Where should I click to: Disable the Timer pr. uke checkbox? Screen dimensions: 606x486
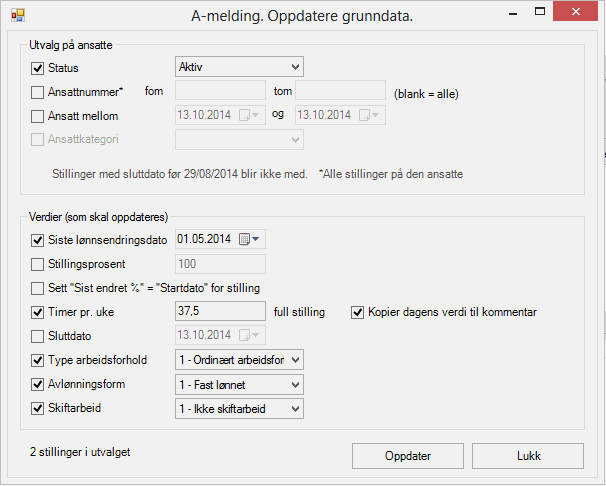(38, 312)
